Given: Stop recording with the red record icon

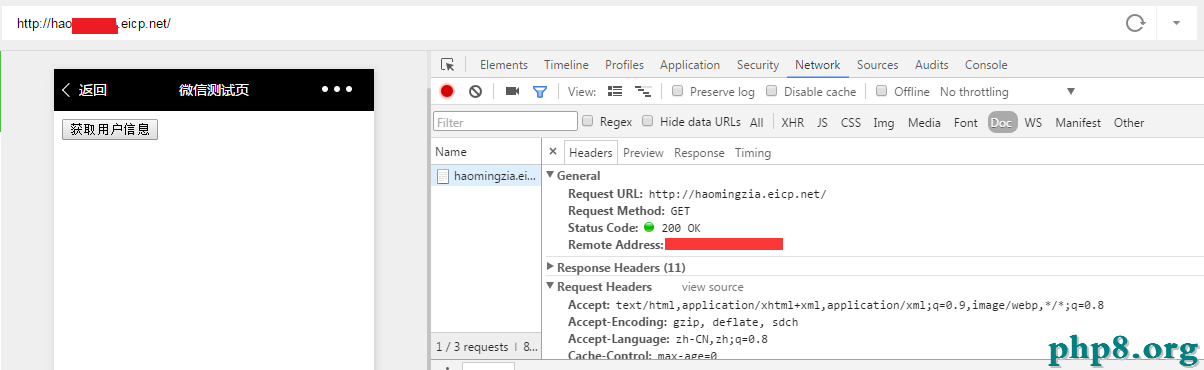Looking at the screenshot, I should coord(447,91).
